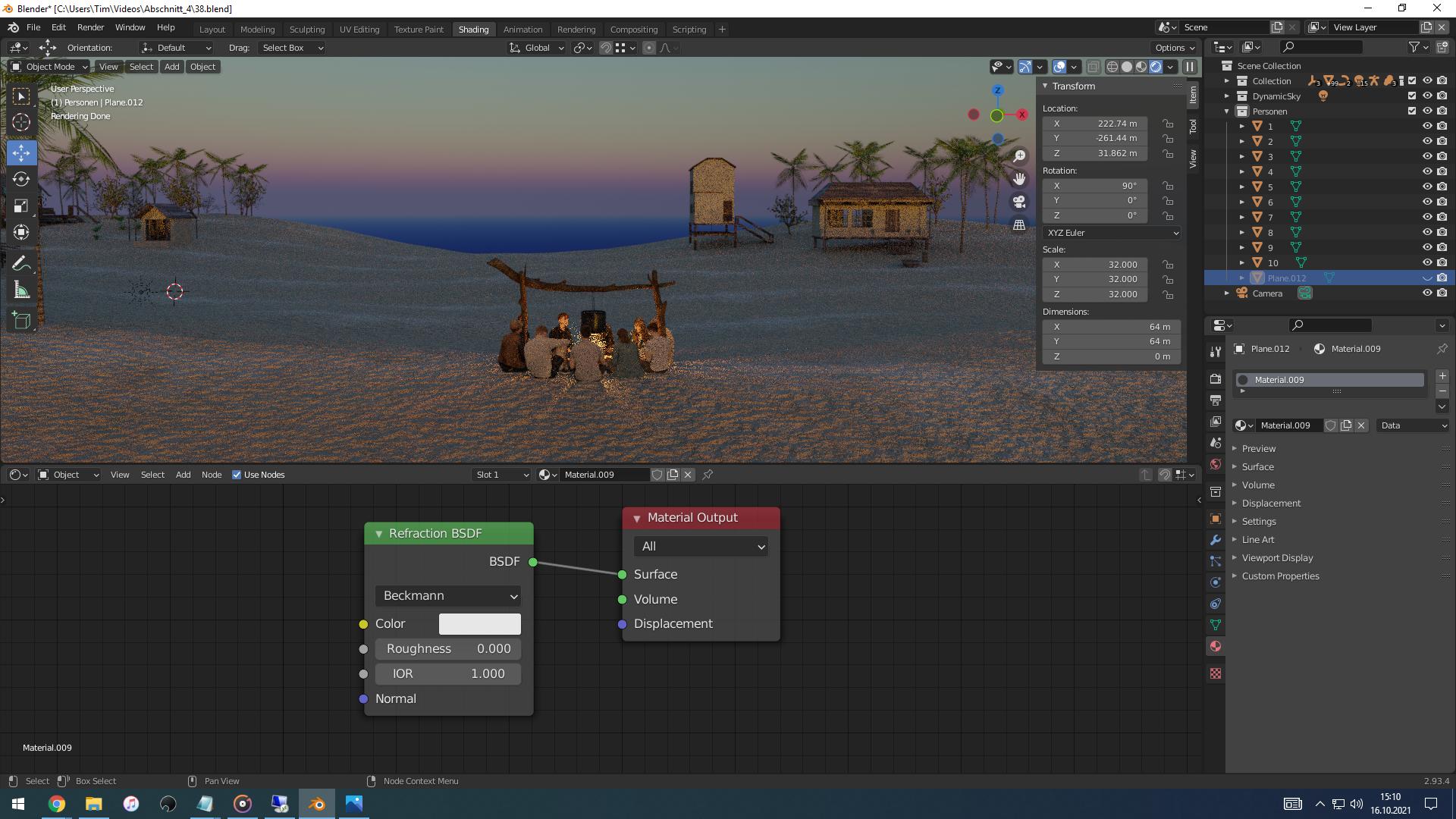Open XYZ Euler rotation mode dropdown
The height and width of the screenshot is (819, 1456).
[1111, 233]
